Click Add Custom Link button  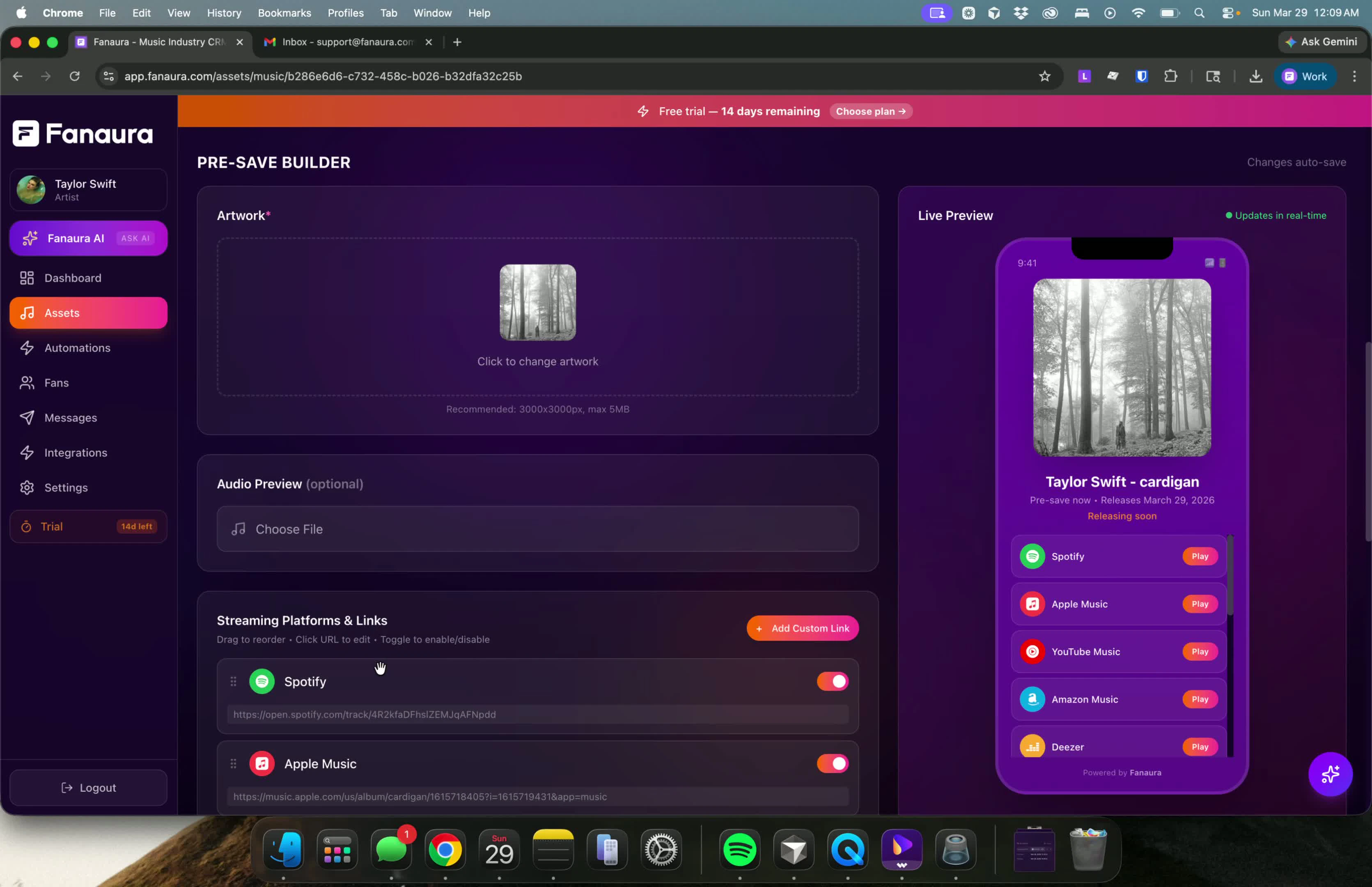[803, 628]
